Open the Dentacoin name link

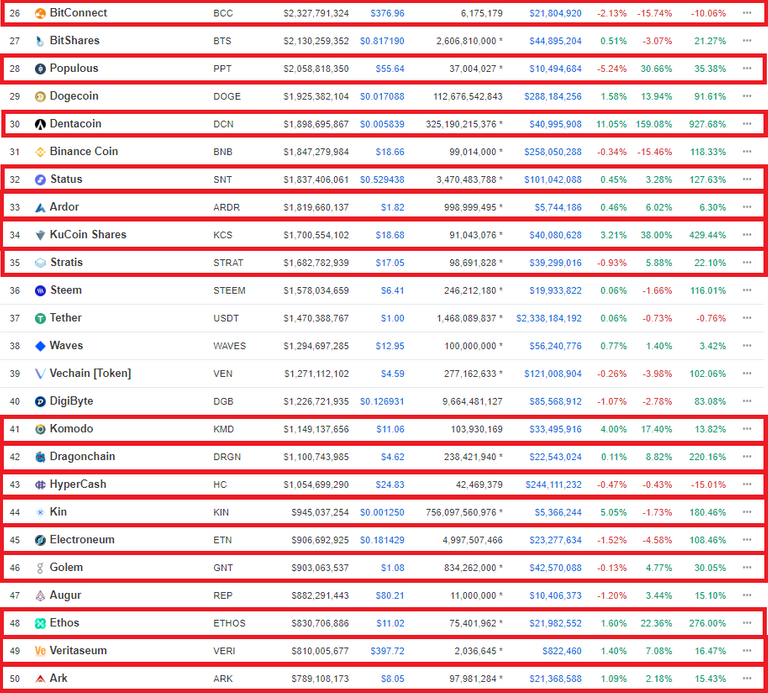pos(75,123)
